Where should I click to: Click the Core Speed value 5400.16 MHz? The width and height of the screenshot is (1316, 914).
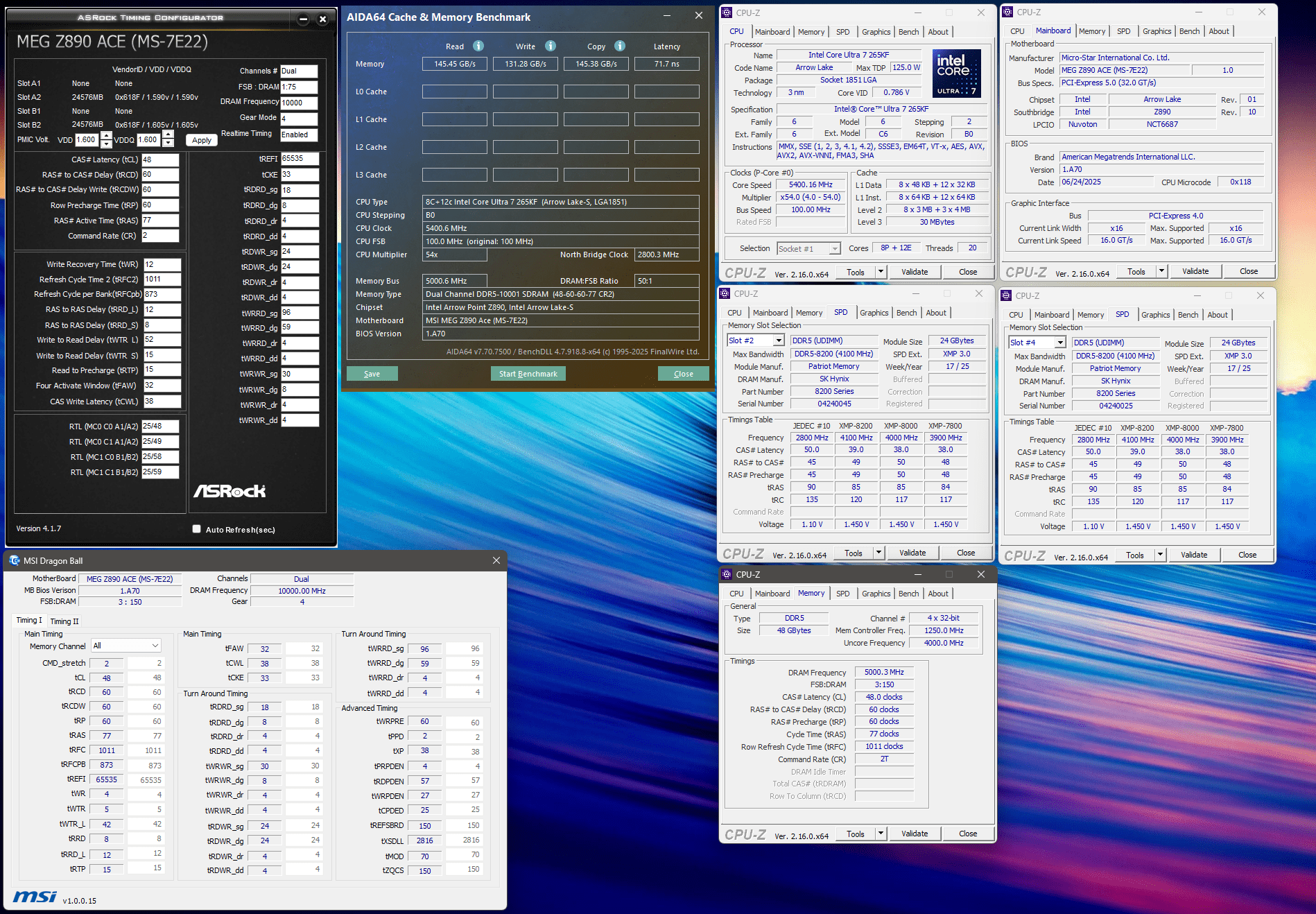(811, 185)
